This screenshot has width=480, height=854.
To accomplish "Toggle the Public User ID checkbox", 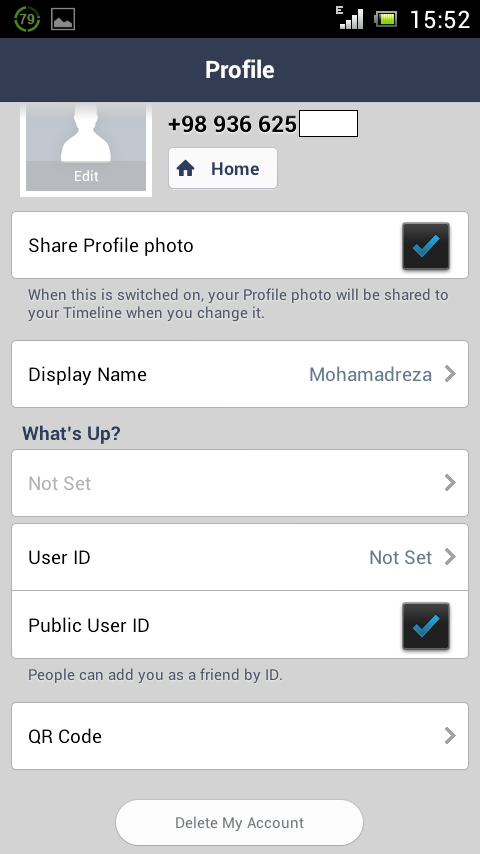I will click(426, 626).
